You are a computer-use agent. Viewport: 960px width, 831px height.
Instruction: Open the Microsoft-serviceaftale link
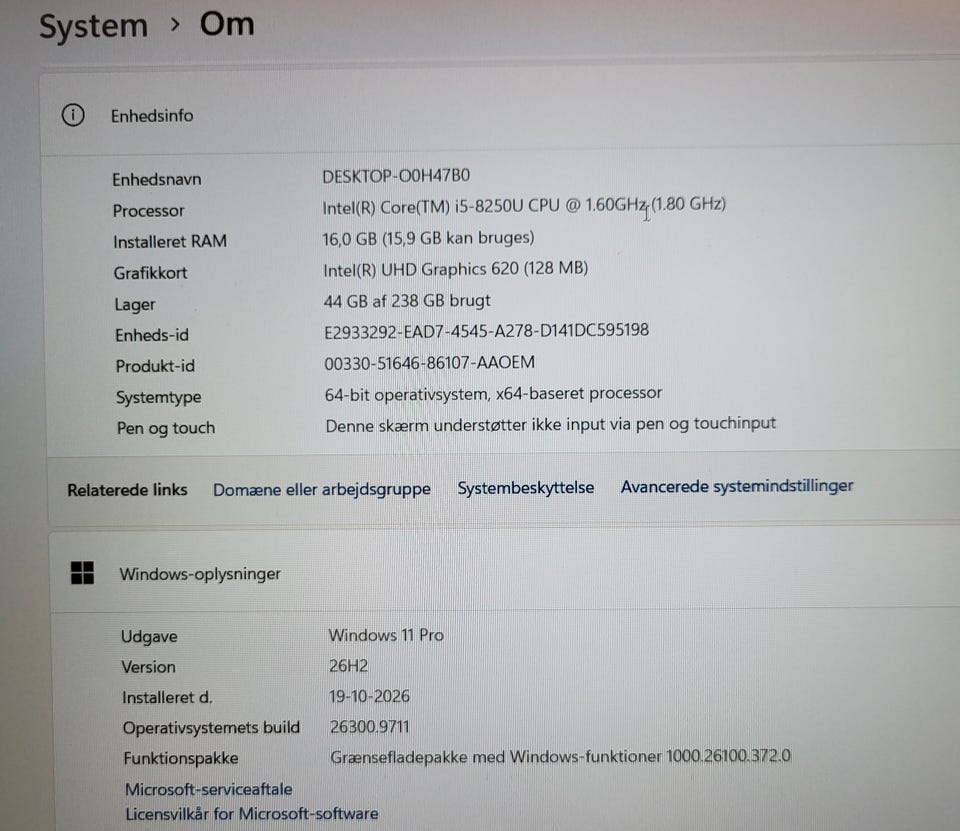tap(208, 789)
